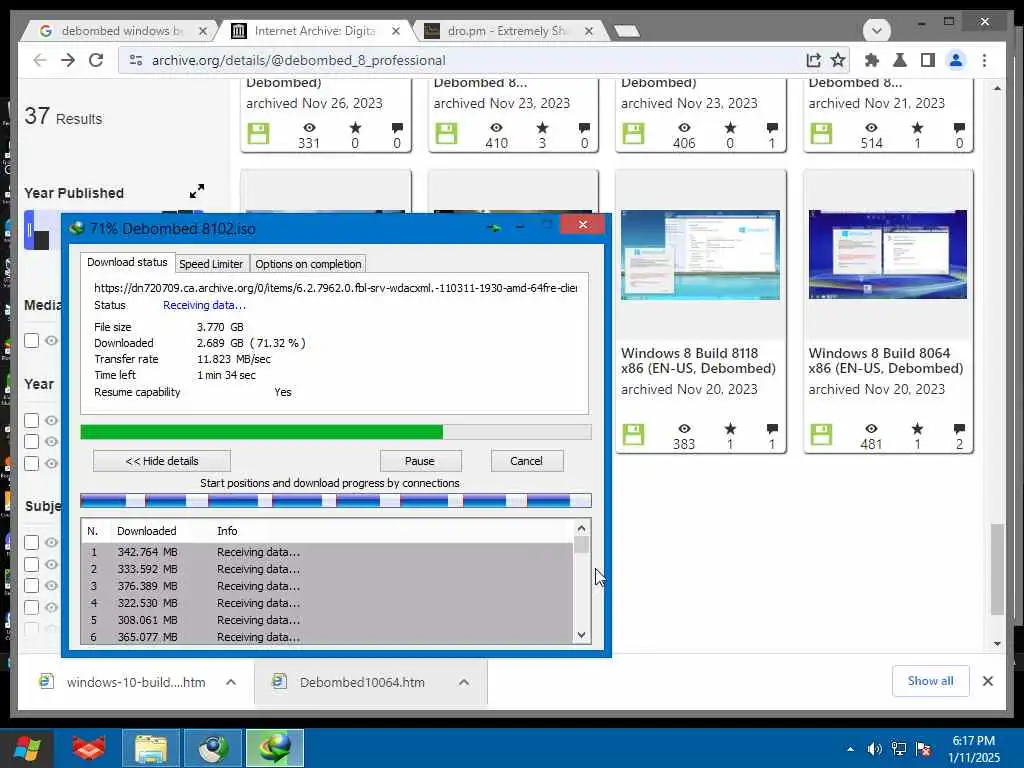
Task: Click the green download progress bar
Action: coord(336,432)
